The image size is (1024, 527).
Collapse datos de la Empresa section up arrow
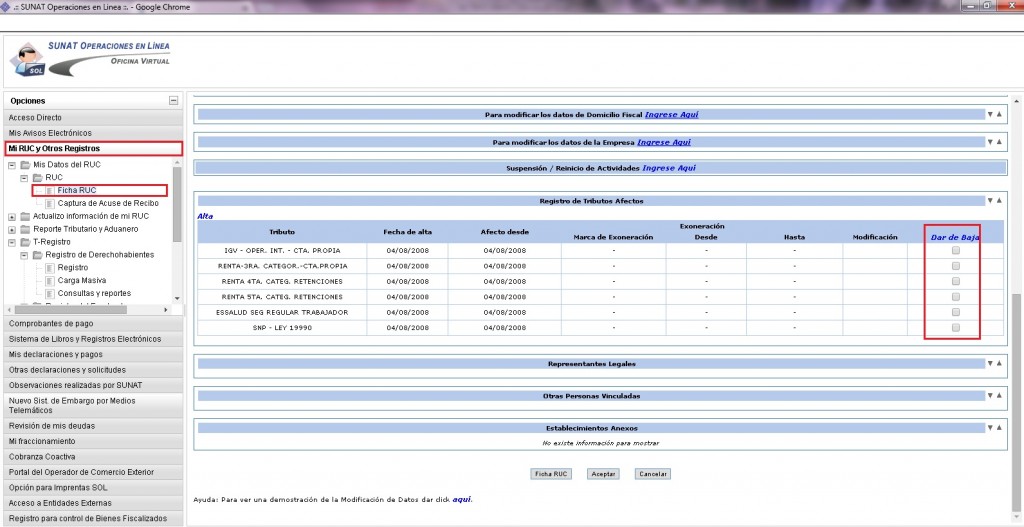click(999, 142)
